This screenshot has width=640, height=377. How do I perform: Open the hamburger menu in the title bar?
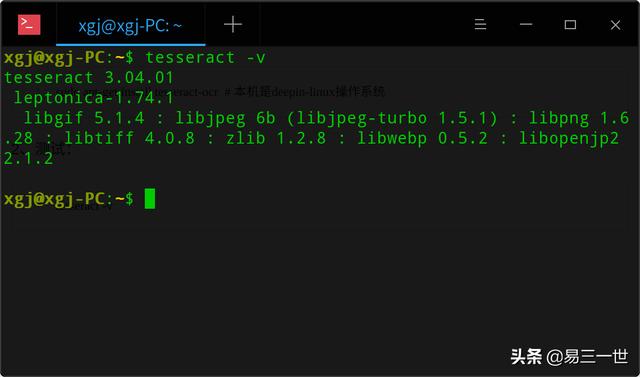coord(480,24)
